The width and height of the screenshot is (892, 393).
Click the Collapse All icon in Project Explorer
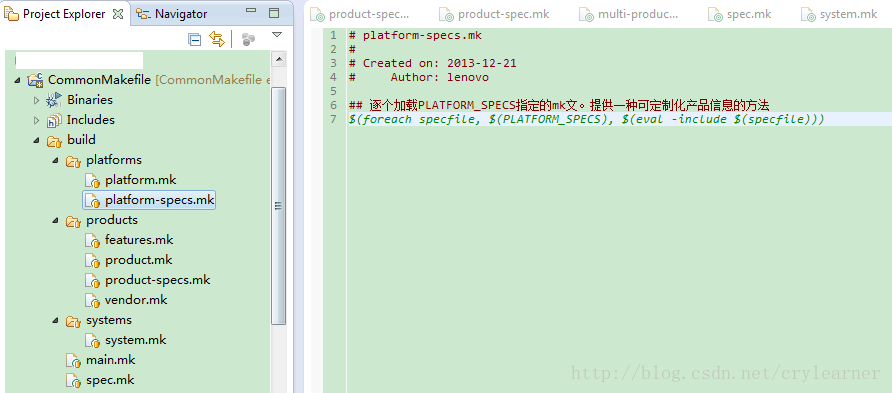pos(195,39)
